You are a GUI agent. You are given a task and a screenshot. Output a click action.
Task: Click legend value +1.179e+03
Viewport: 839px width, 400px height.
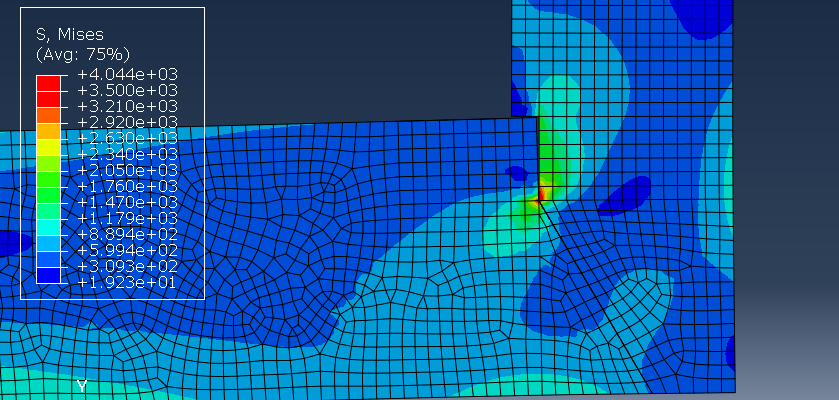[x=127, y=218]
